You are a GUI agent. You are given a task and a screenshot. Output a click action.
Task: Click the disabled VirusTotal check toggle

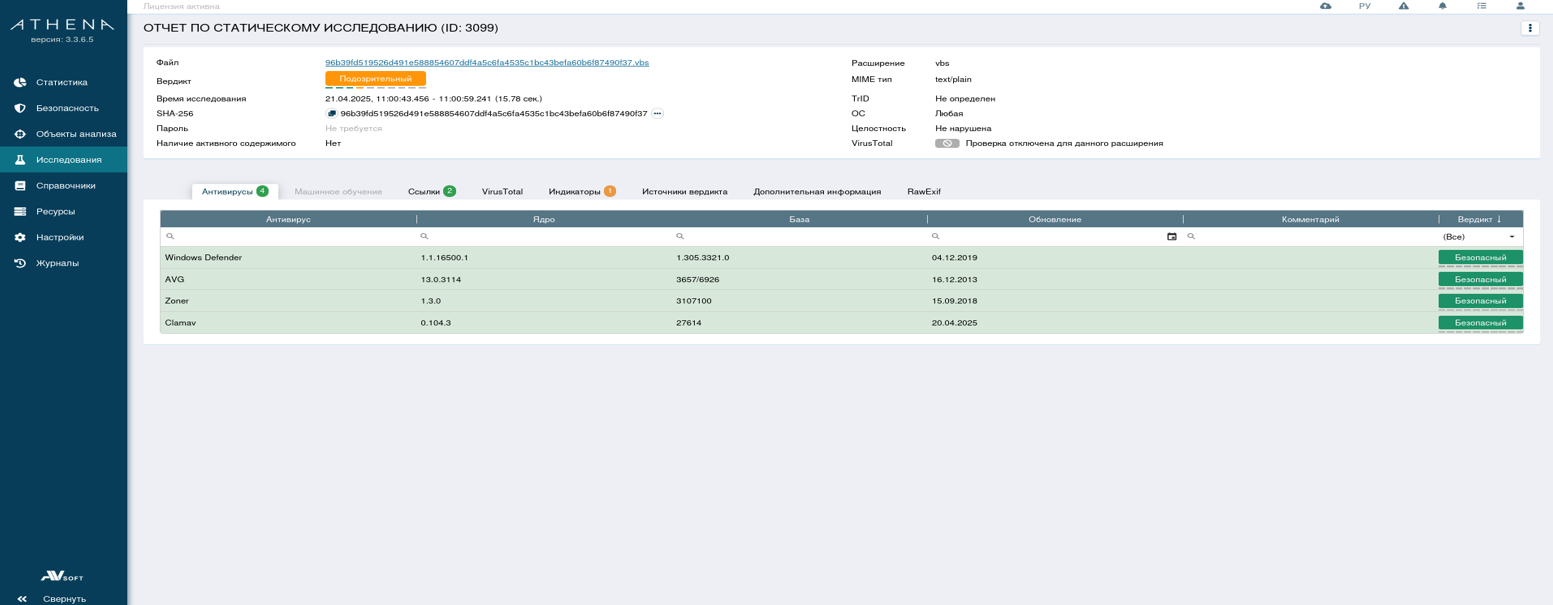[x=946, y=143]
